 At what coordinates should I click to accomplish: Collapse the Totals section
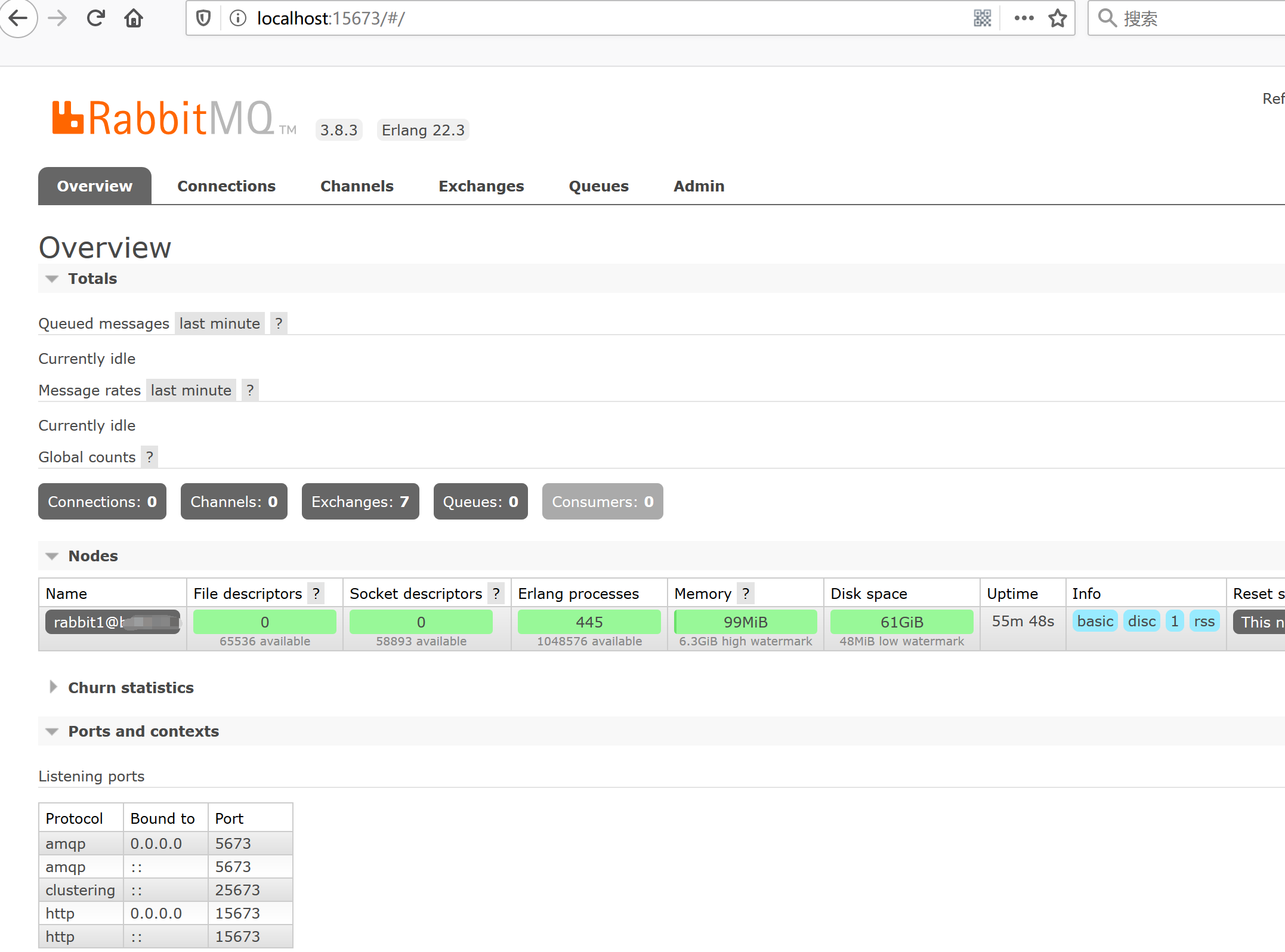[53, 279]
